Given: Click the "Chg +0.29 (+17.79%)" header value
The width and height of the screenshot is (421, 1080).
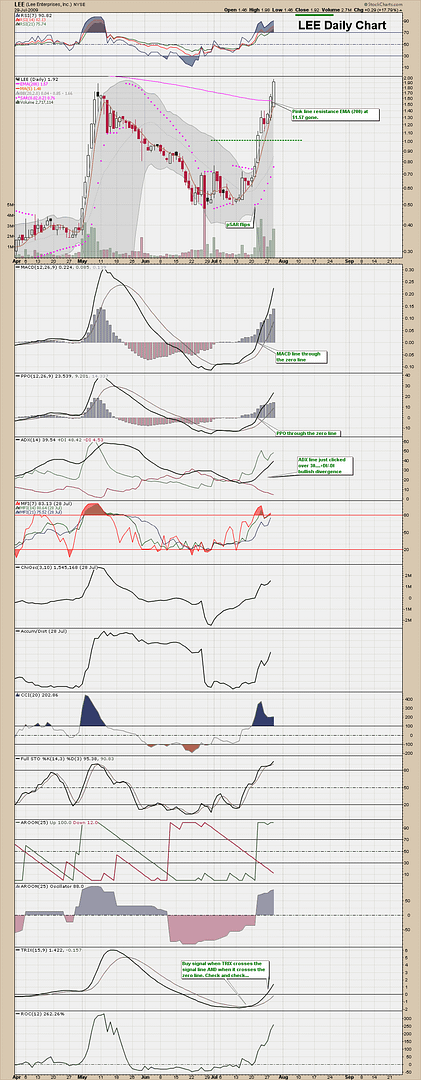Looking at the screenshot, I should pyautogui.click(x=378, y=12).
